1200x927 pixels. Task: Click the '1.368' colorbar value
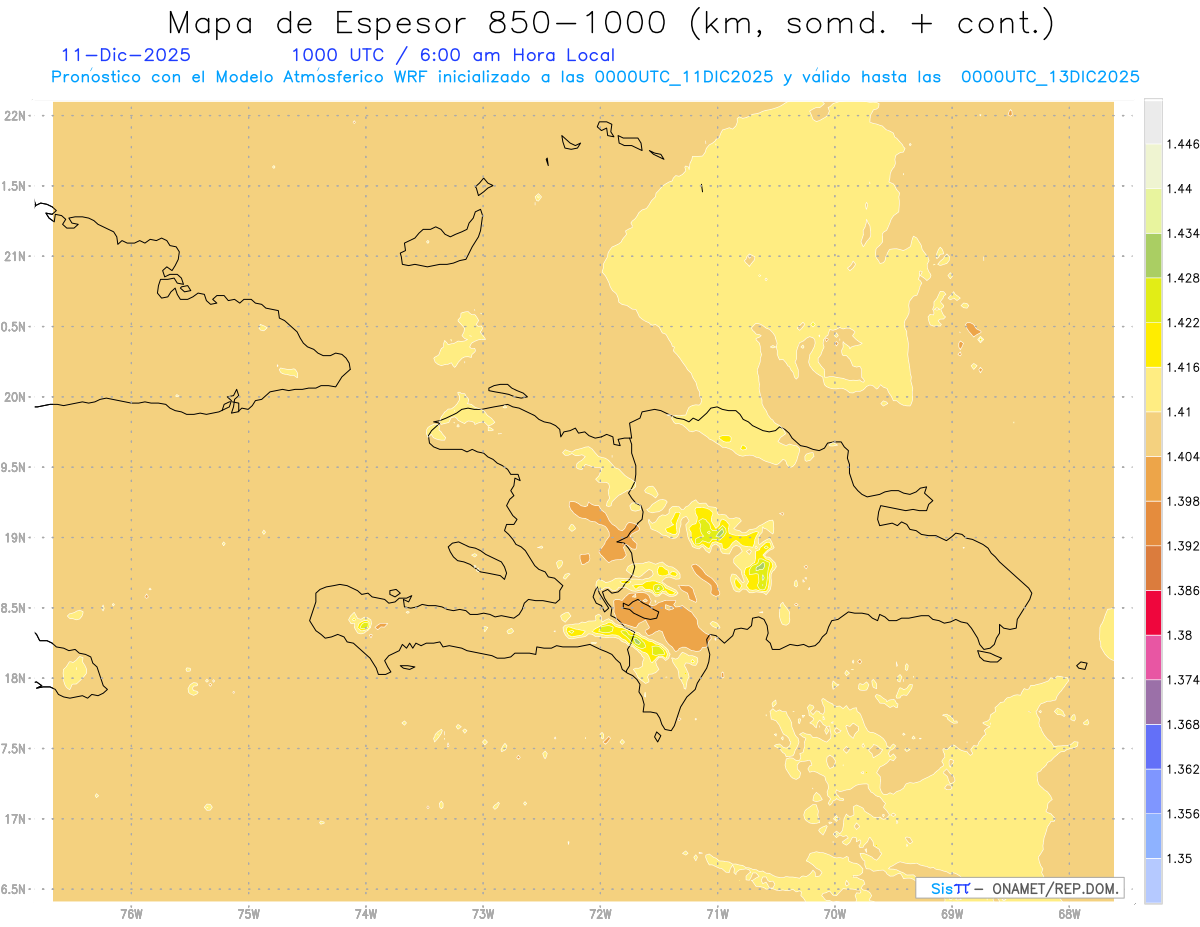click(x=1184, y=724)
